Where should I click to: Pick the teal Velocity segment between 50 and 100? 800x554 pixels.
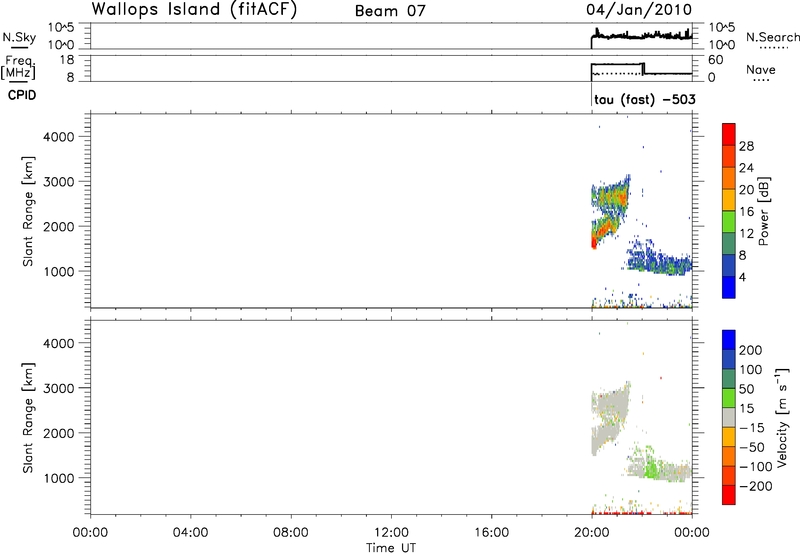tap(729, 379)
